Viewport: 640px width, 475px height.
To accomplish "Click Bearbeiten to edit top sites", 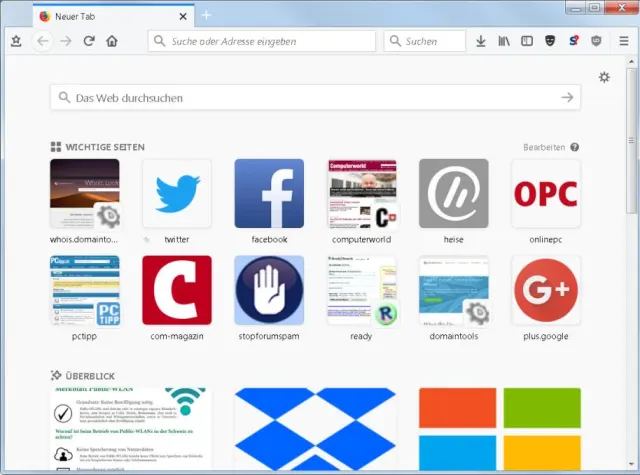I will (x=544, y=147).
